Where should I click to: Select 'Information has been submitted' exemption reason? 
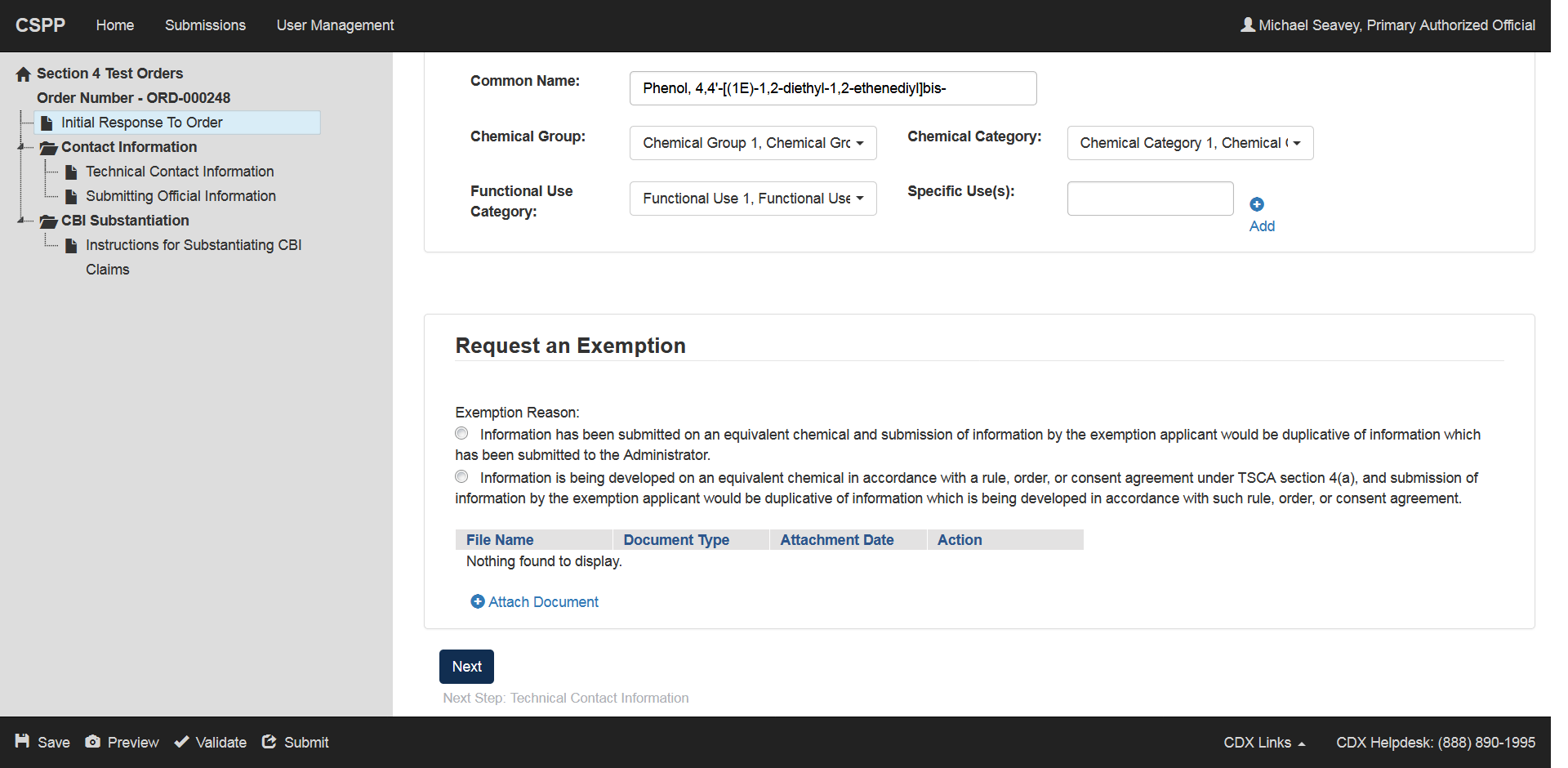pyautogui.click(x=462, y=433)
